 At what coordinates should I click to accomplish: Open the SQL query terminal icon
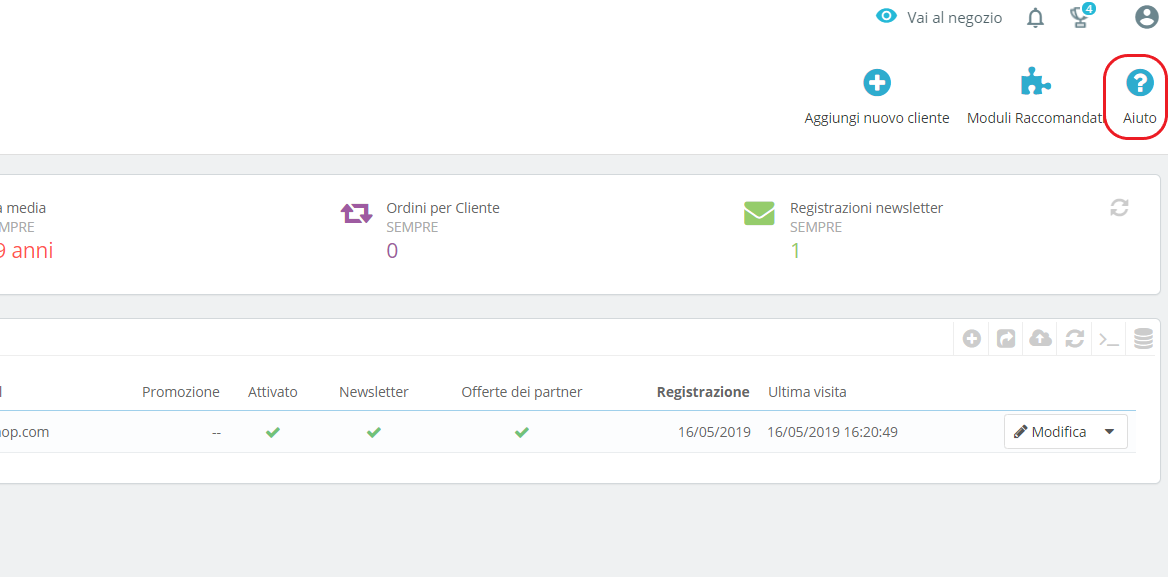tap(1108, 338)
